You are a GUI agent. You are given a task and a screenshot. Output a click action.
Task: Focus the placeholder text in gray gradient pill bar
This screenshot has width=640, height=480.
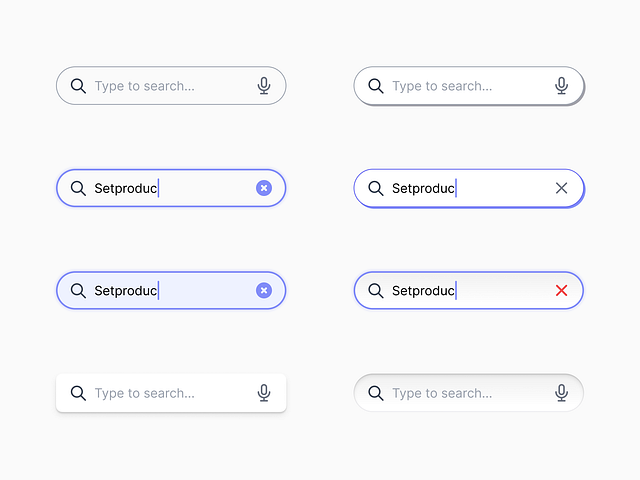click(442, 393)
